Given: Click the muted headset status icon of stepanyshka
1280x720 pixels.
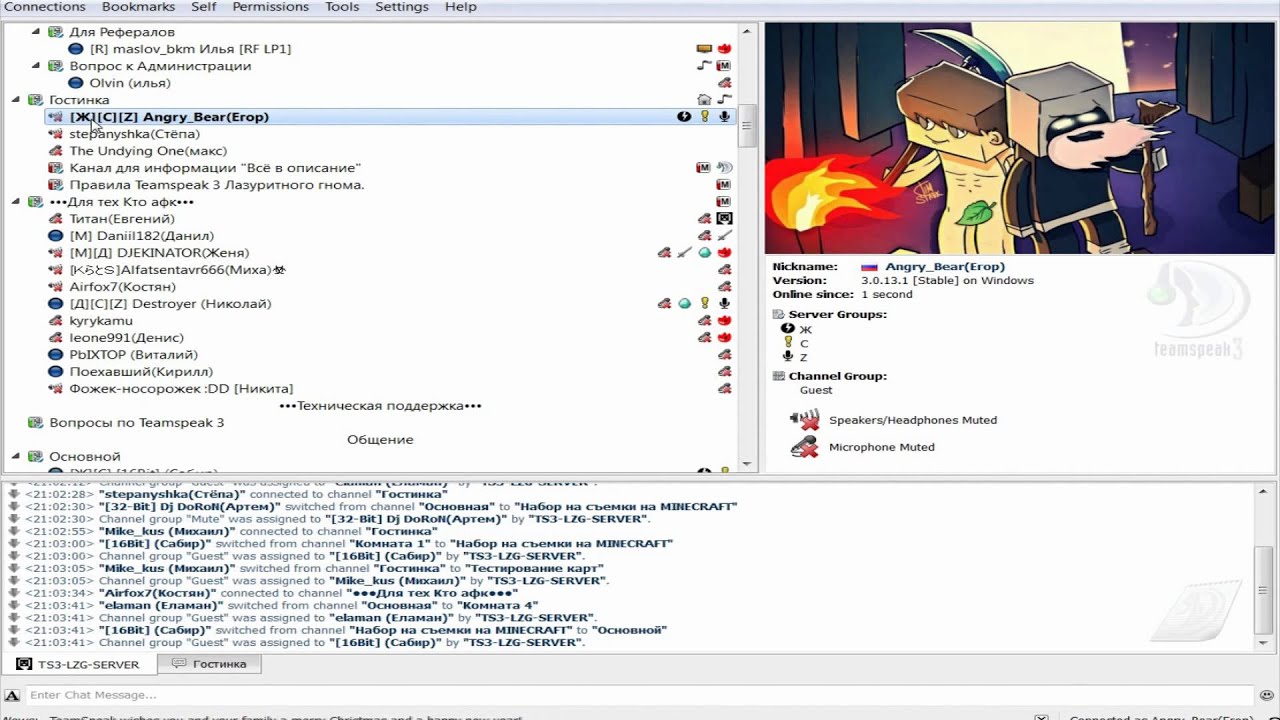Looking at the screenshot, I should coord(55,134).
